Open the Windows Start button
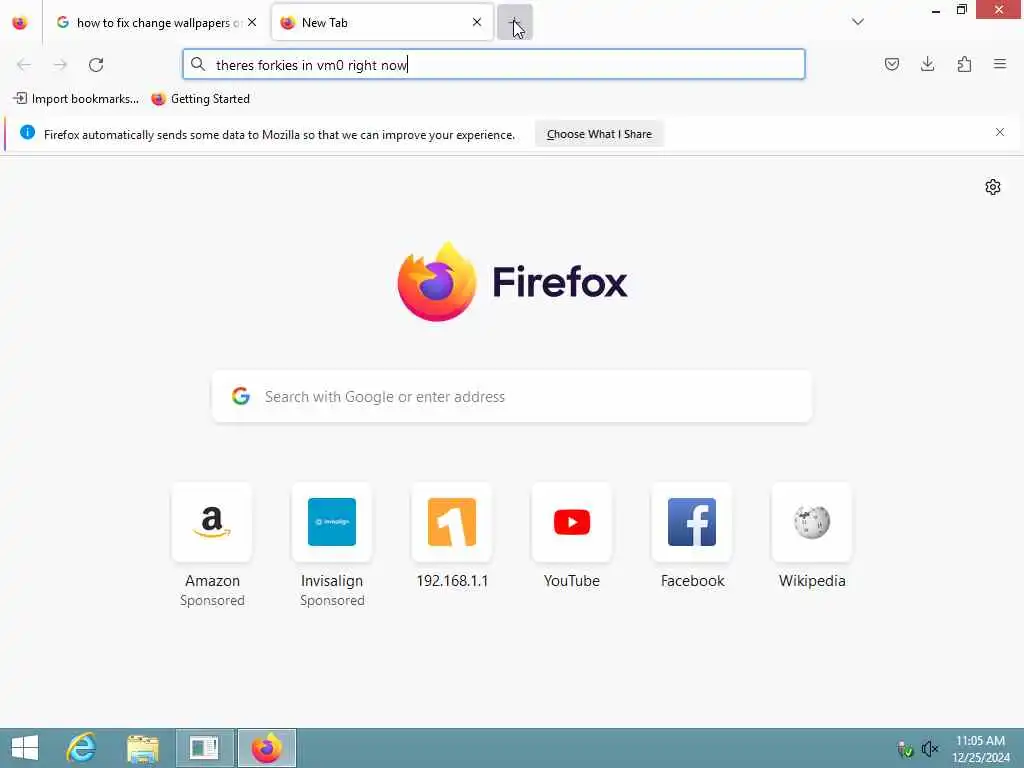Viewport: 1024px width, 768px height. click(x=25, y=748)
